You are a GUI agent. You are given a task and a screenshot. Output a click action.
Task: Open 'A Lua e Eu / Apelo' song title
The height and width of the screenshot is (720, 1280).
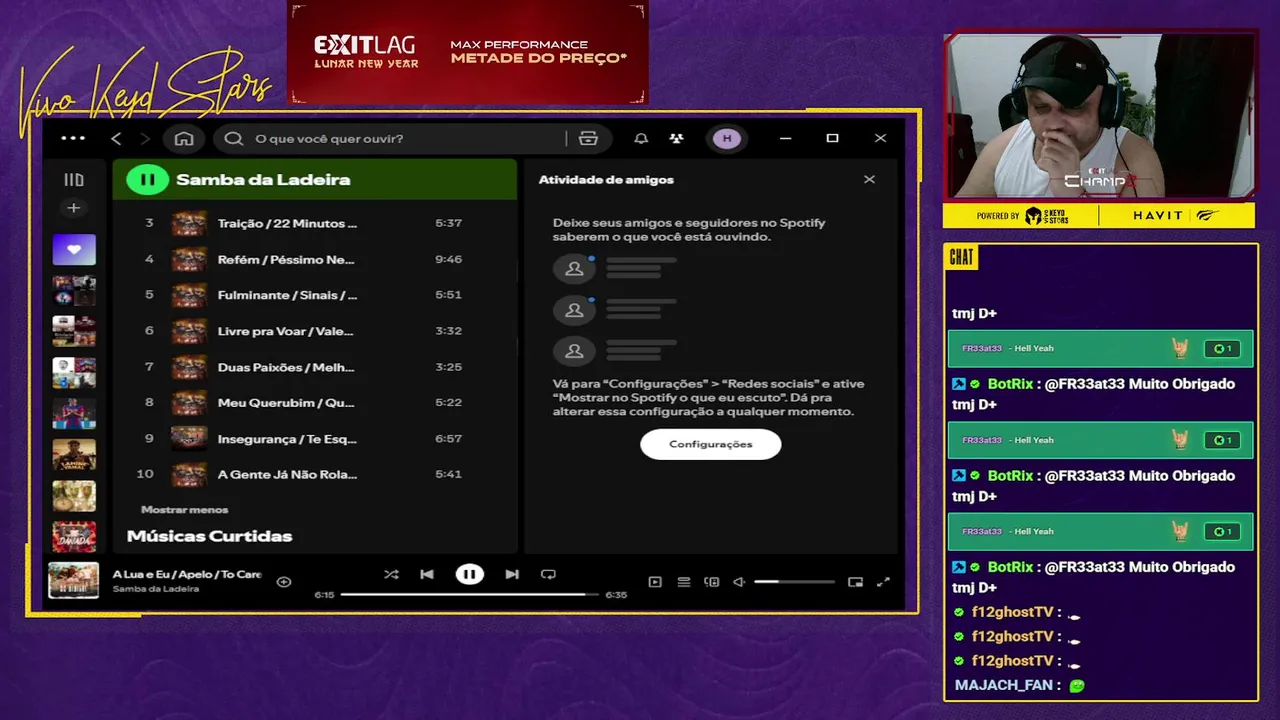[x=187, y=575]
